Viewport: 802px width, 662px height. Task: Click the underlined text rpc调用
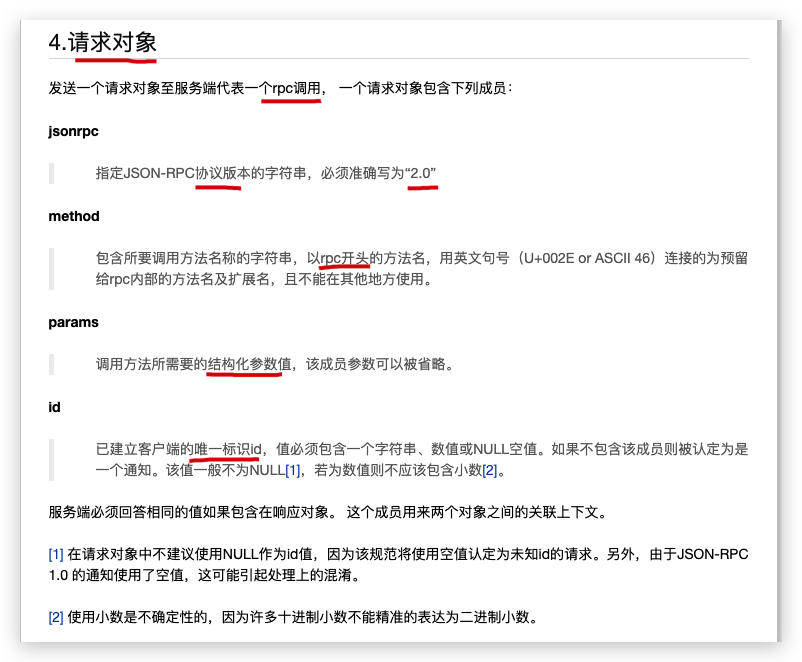click(x=296, y=88)
